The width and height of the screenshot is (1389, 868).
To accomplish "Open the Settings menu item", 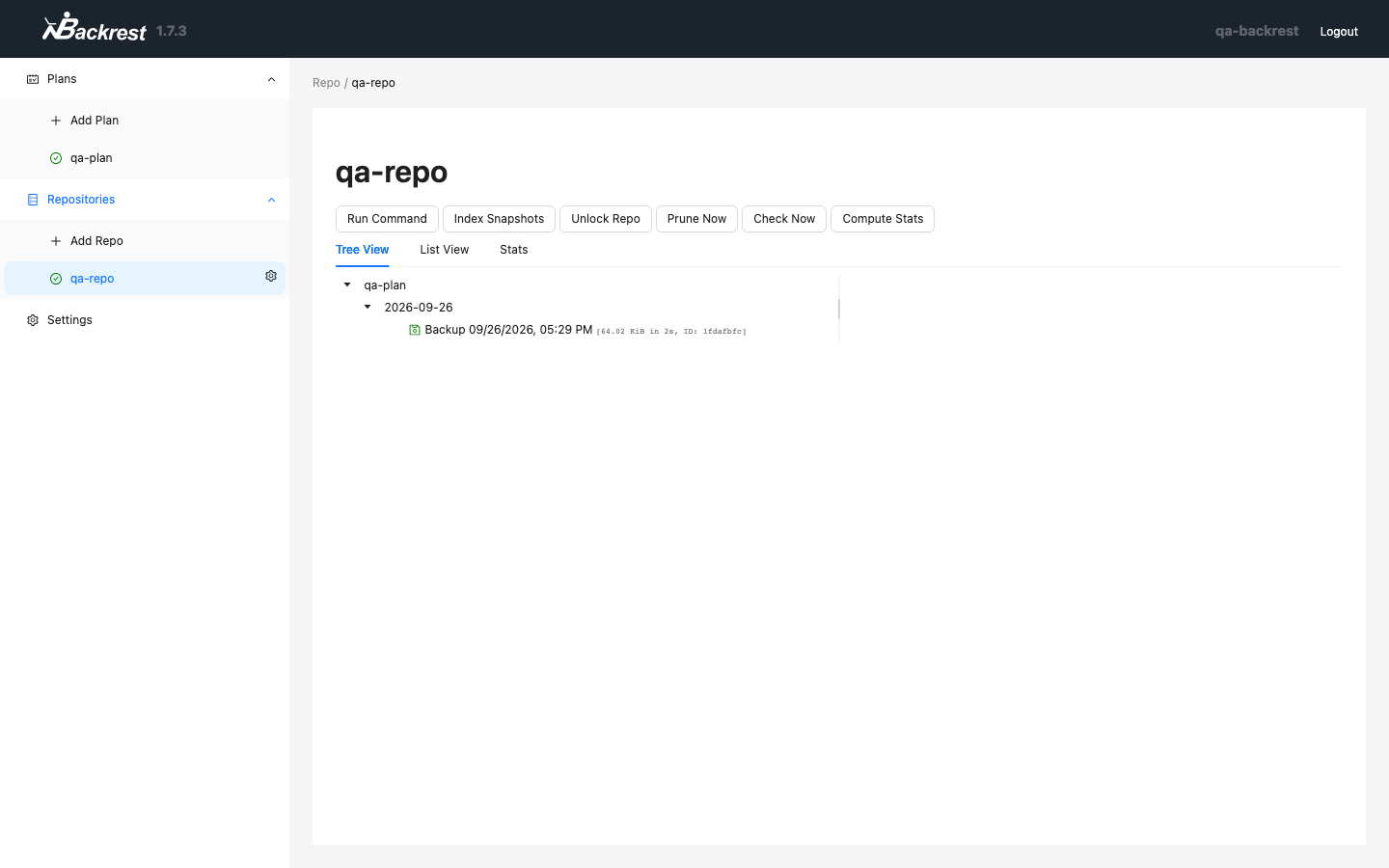I will (145, 320).
